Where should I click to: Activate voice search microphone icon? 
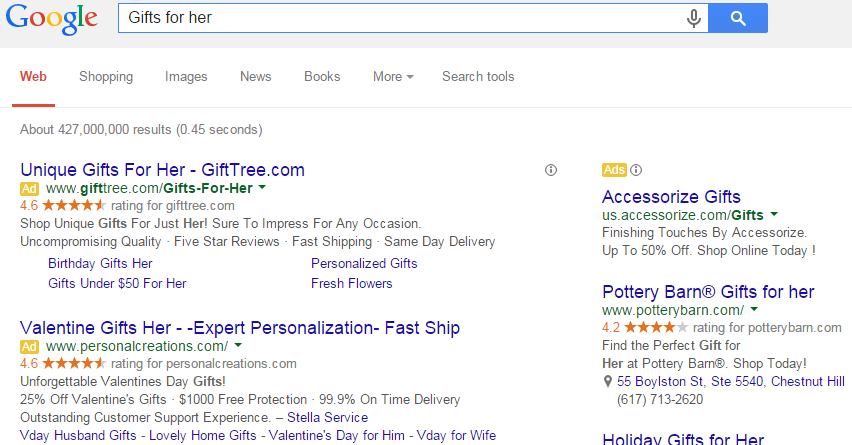pos(693,18)
